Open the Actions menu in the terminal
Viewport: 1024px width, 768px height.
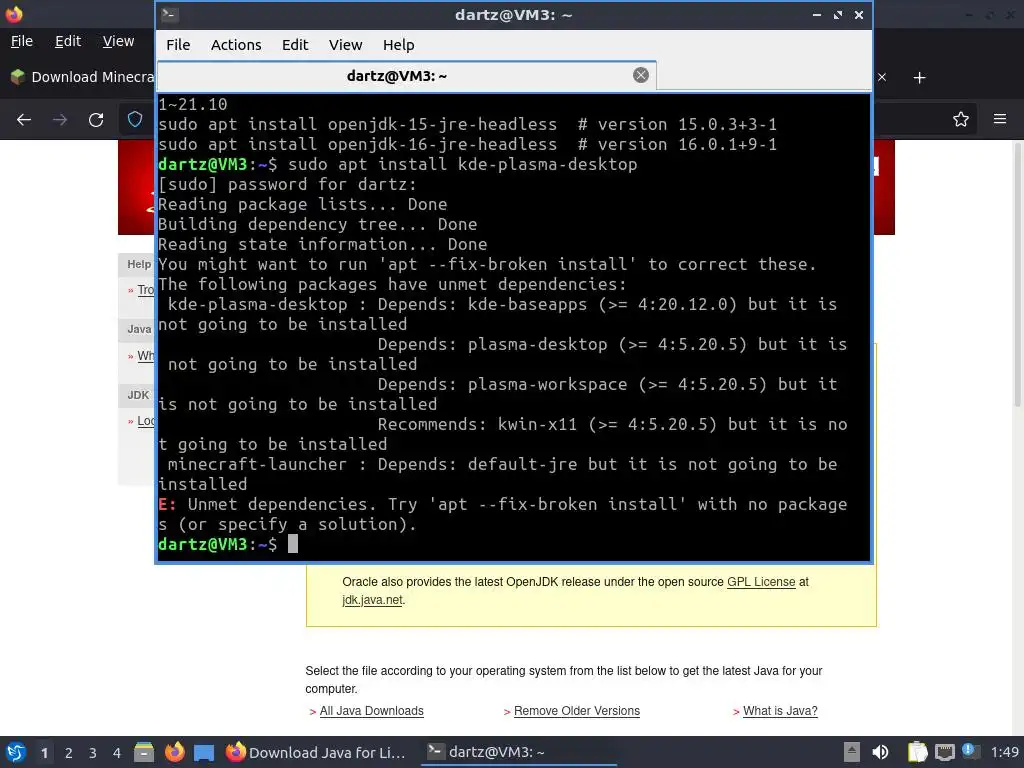pyautogui.click(x=236, y=45)
